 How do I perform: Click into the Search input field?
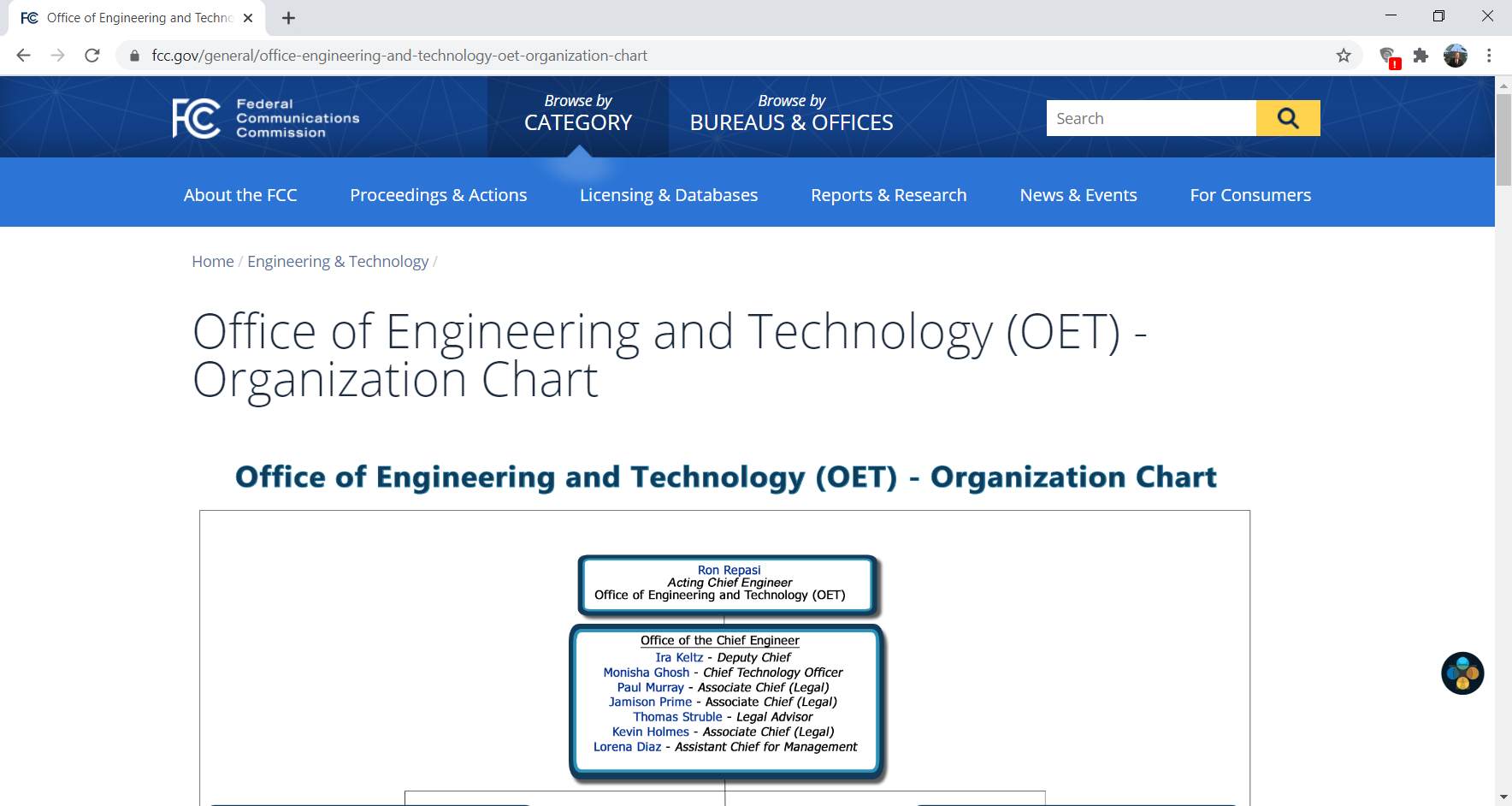coord(1150,118)
